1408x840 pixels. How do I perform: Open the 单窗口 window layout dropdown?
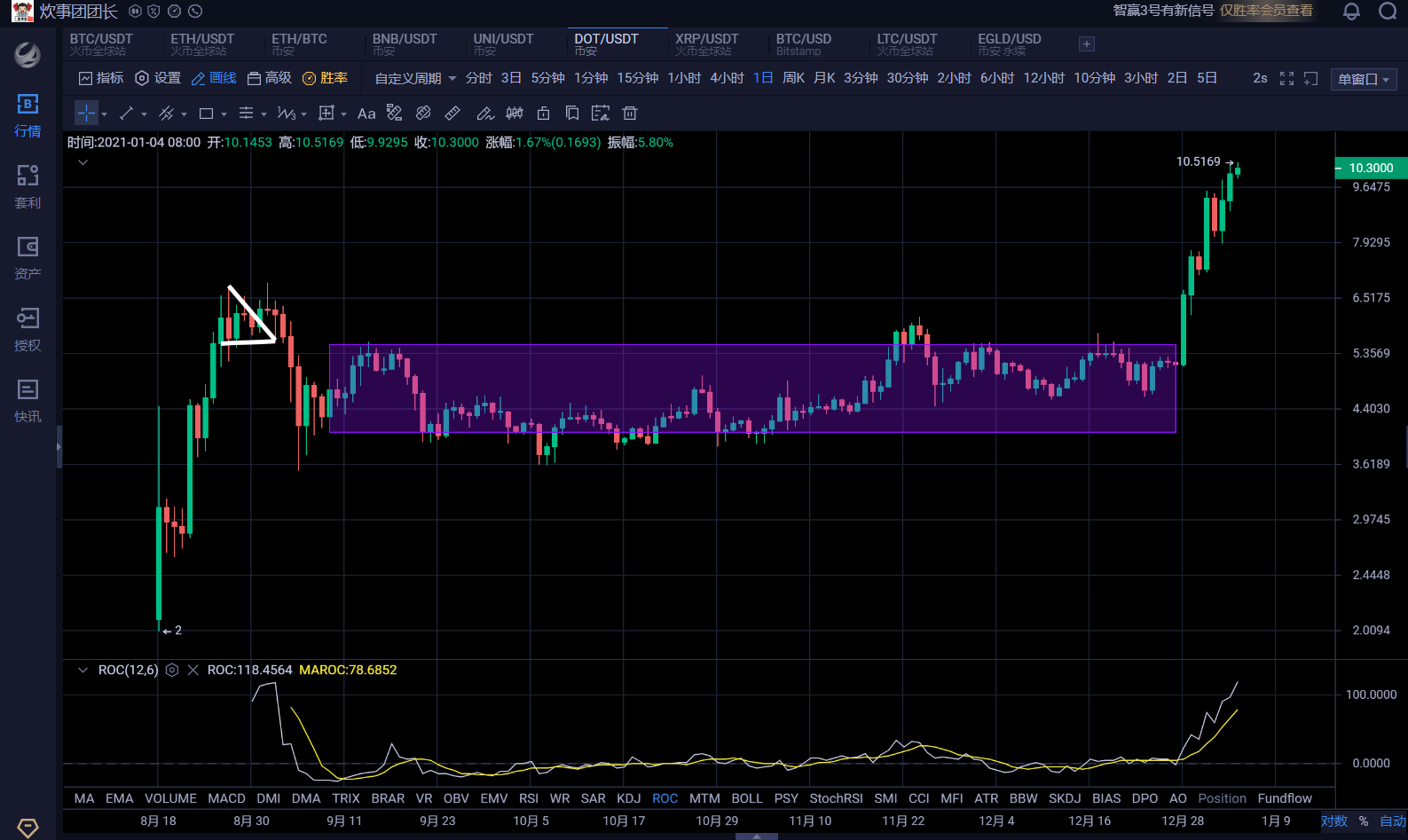(x=1364, y=79)
